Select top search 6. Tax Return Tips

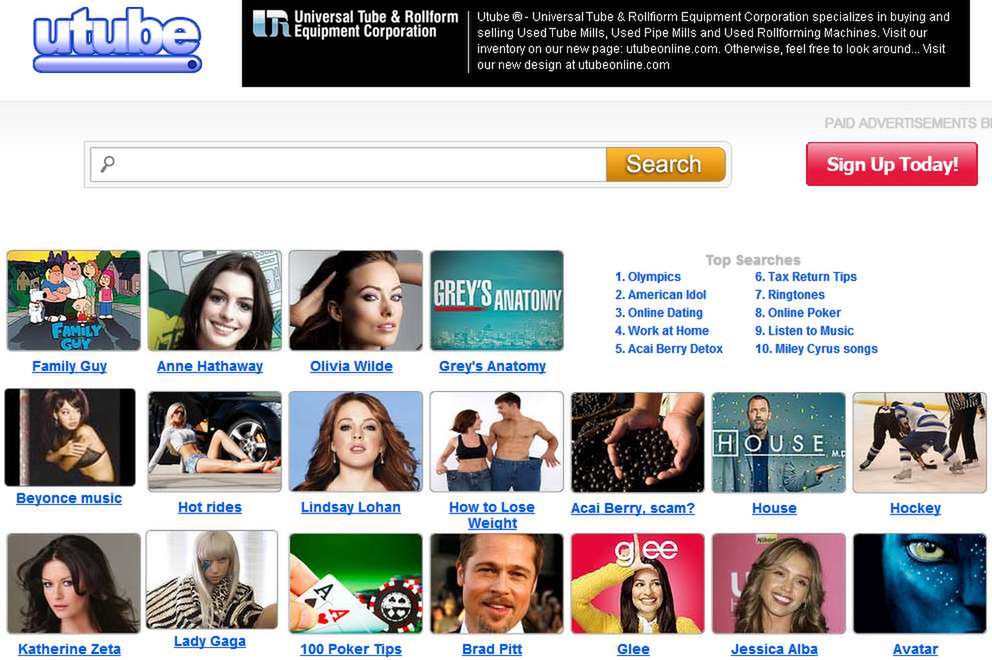(805, 277)
